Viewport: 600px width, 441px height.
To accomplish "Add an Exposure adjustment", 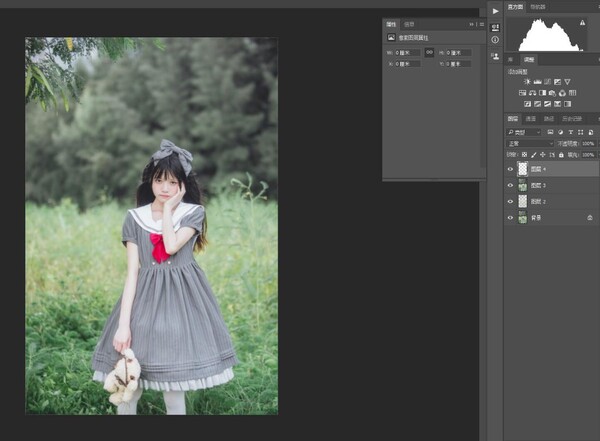I will [x=557, y=82].
